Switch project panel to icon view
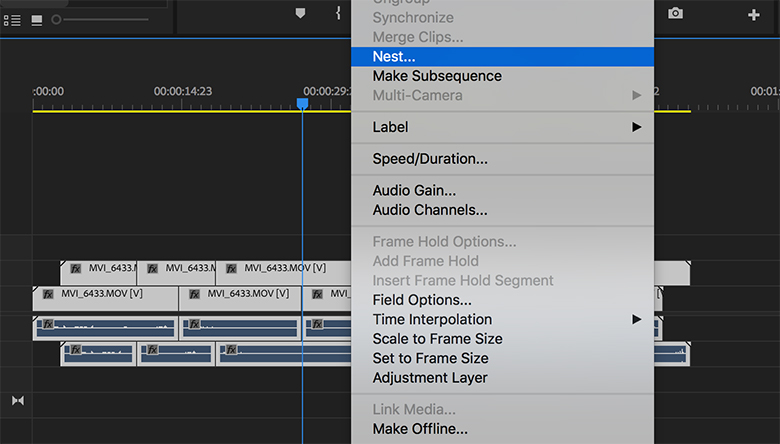The image size is (780, 444). click(x=37, y=20)
